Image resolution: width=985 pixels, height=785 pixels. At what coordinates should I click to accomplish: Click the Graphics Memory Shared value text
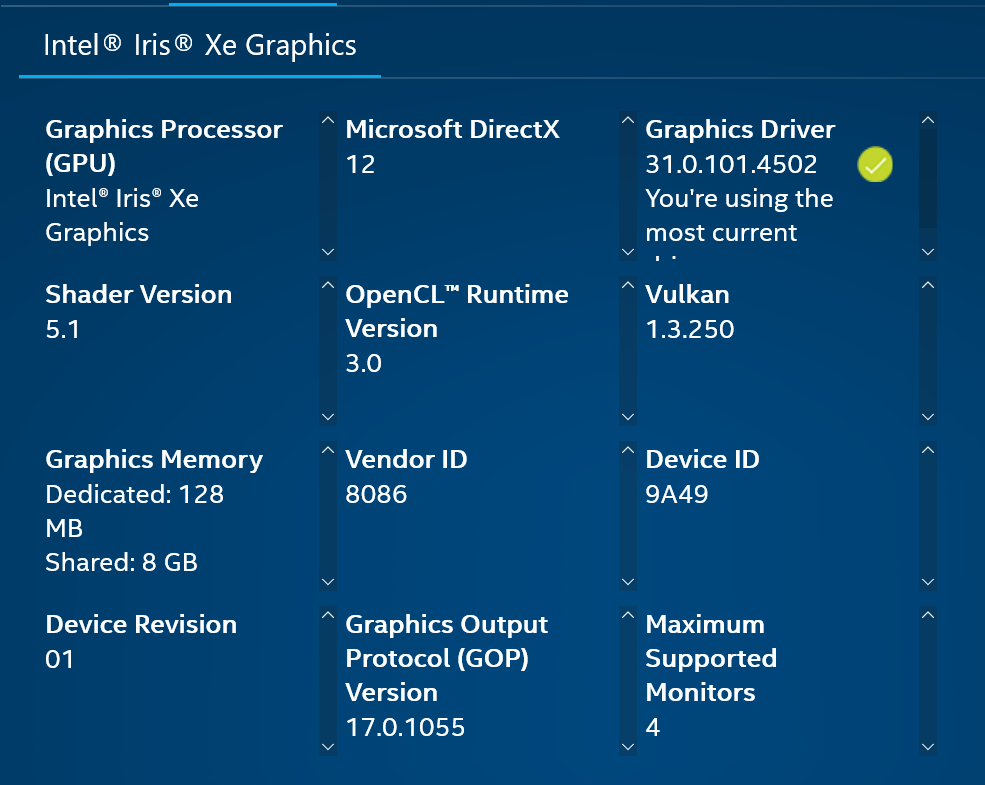pos(121,562)
